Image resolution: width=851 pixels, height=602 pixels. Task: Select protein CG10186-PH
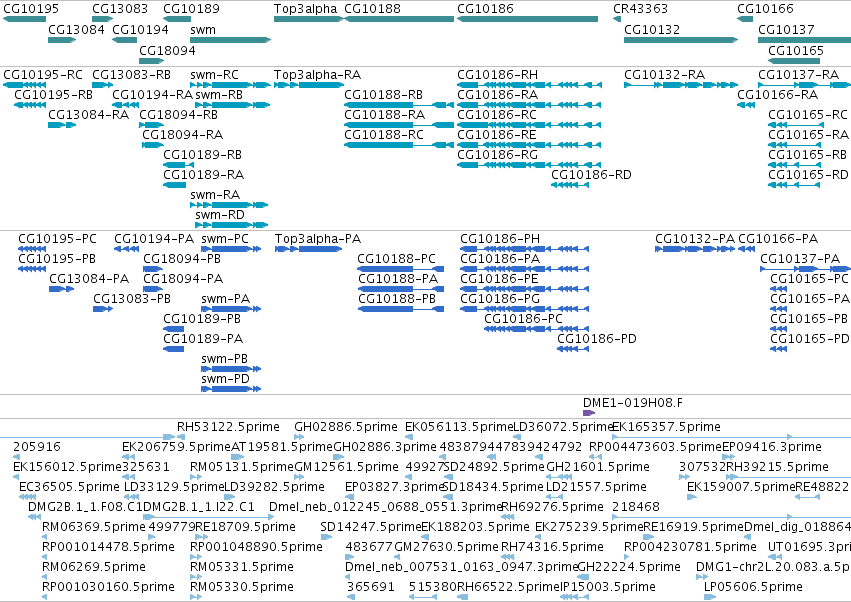click(500, 238)
